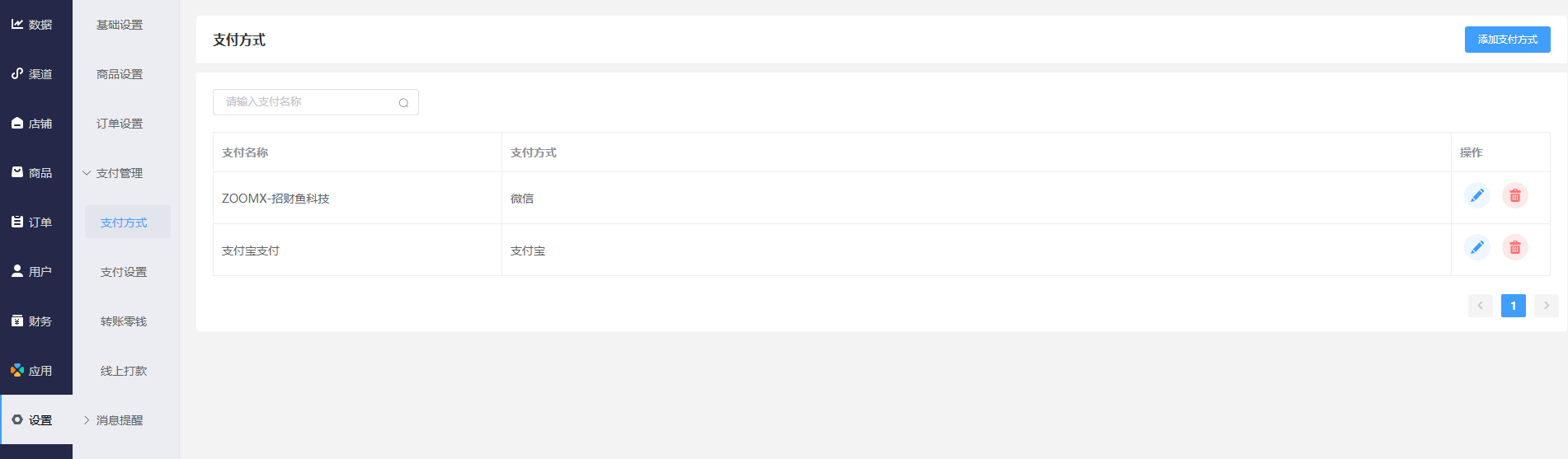The width and height of the screenshot is (1568, 459).
Task: Edit the 支付宝支付 payment entry
Action: click(1476, 247)
